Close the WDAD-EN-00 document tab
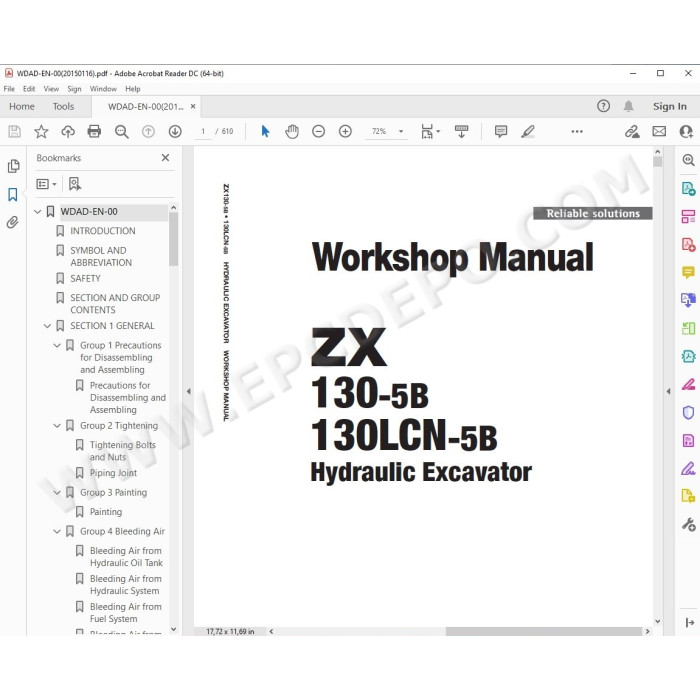Viewport: 700px width, 700px height. (x=193, y=106)
